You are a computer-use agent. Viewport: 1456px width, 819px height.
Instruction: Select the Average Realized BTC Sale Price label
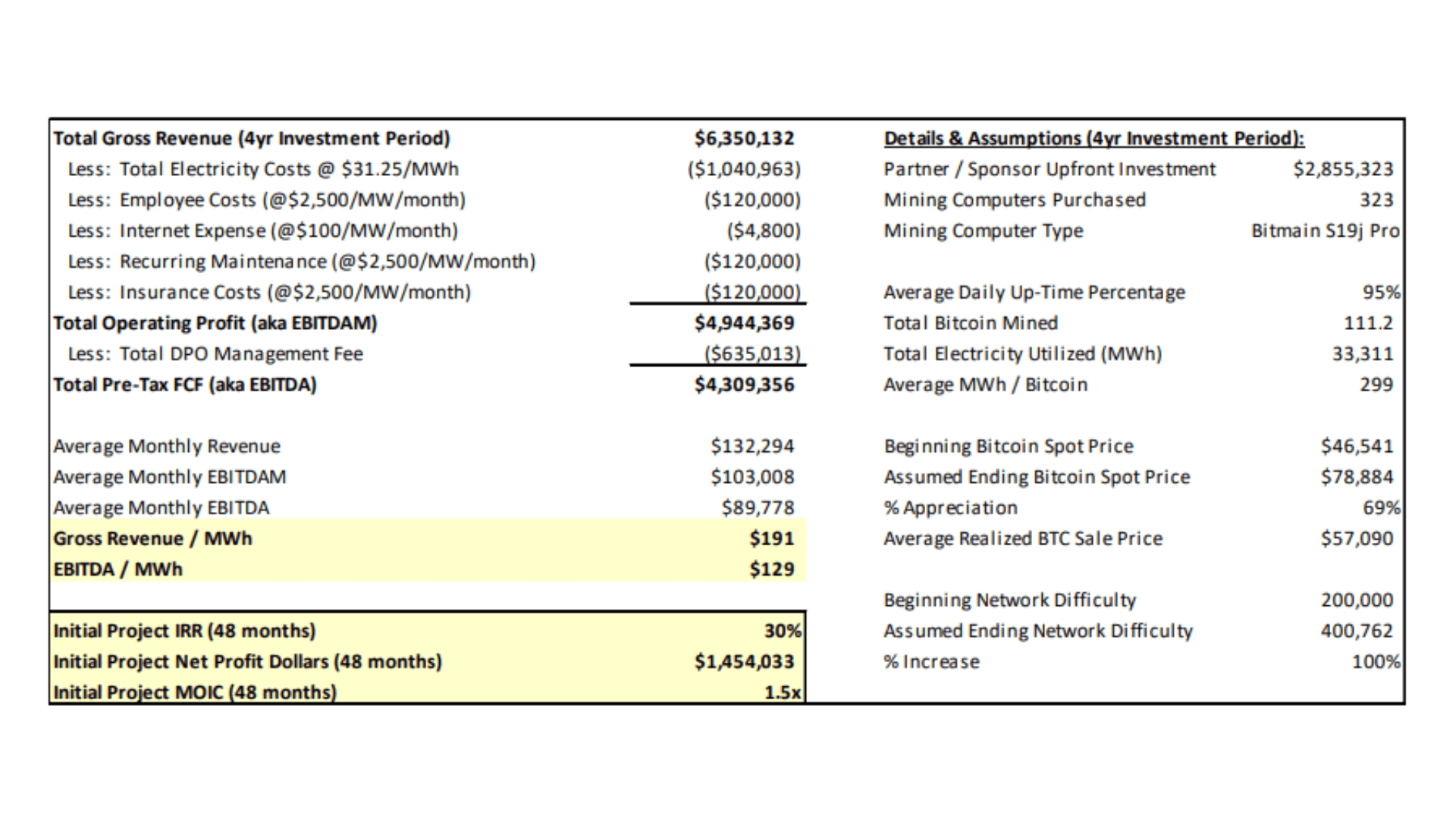pyautogui.click(x=1022, y=538)
